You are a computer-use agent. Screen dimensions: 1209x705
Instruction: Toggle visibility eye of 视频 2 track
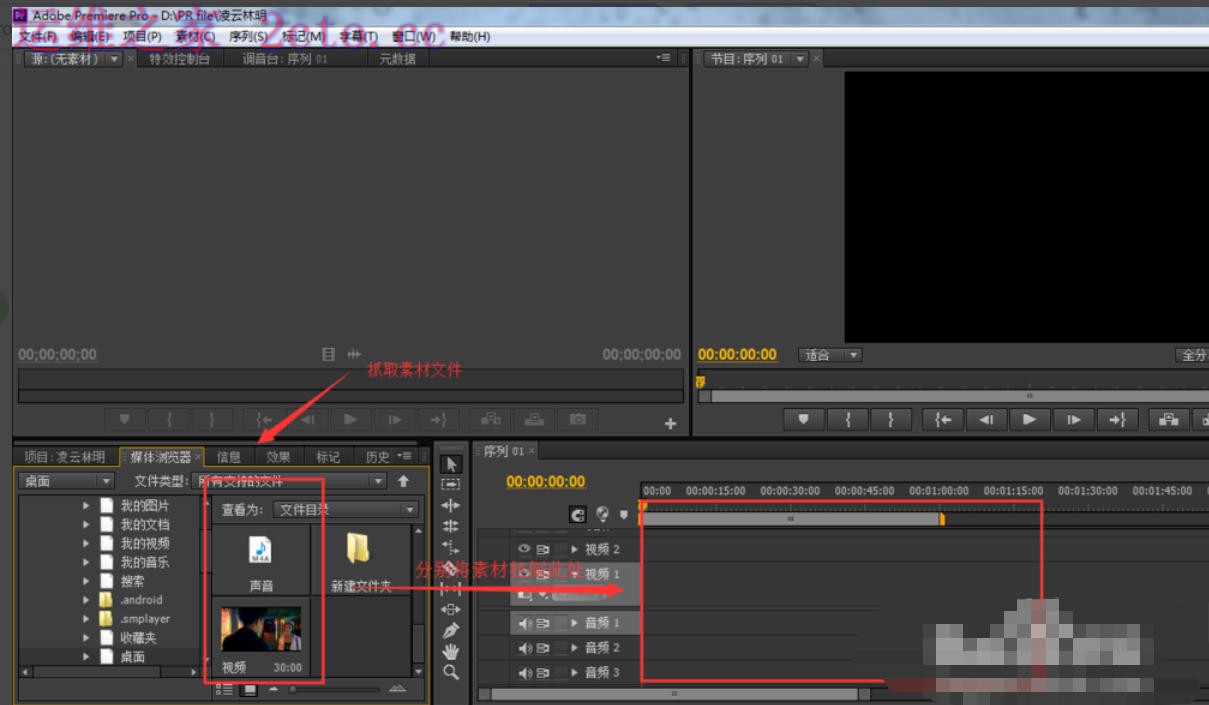click(523, 549)
